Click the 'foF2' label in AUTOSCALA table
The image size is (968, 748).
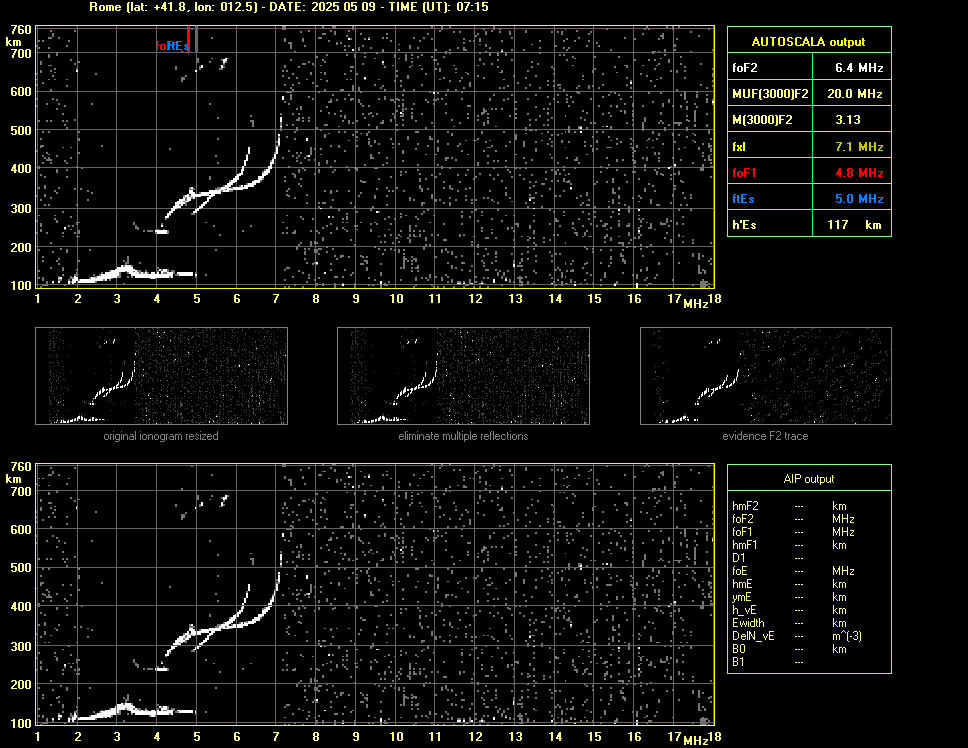[x=745, y=68]
